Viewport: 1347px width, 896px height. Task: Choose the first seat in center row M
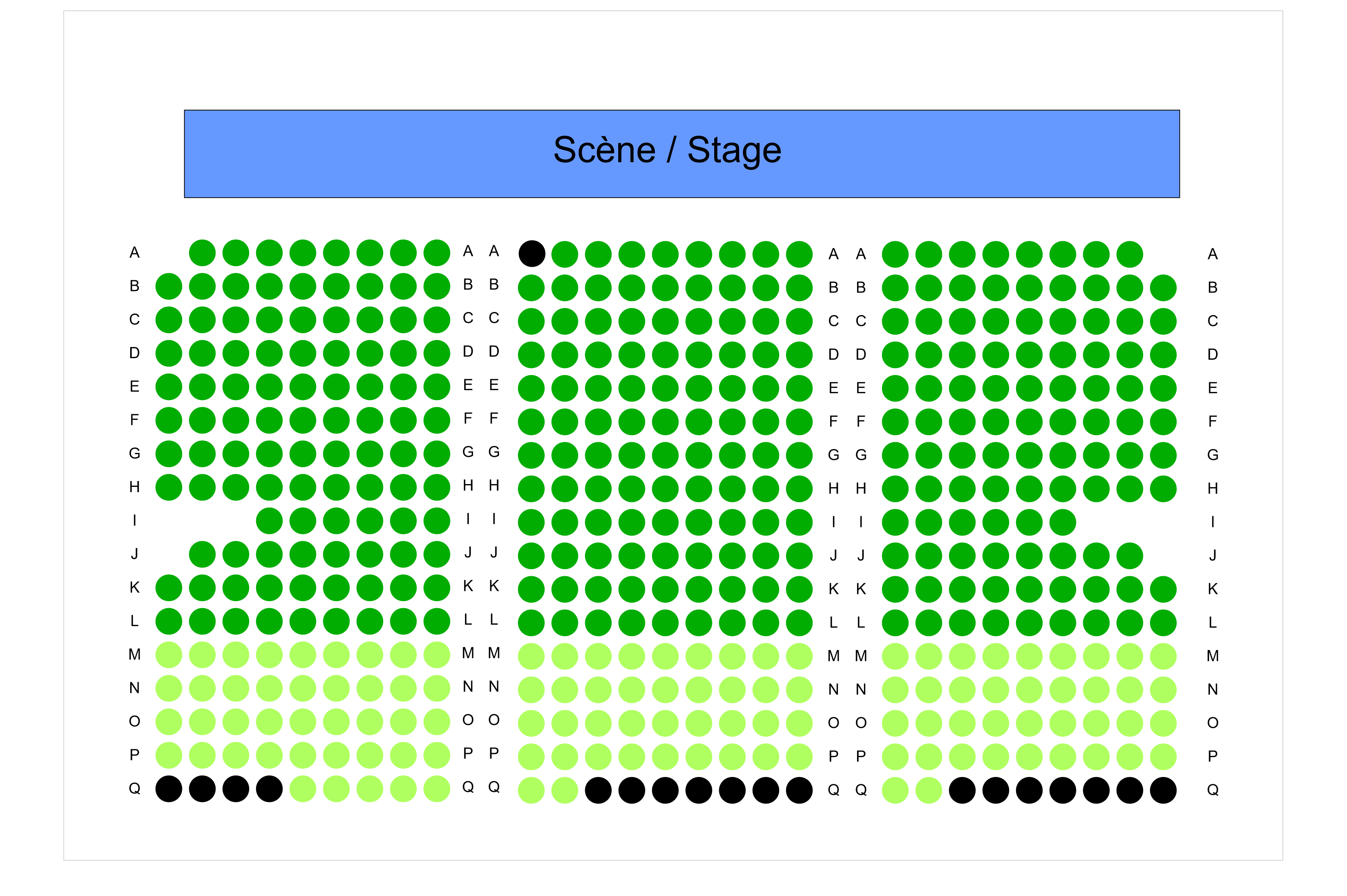[x=531, y=656]
